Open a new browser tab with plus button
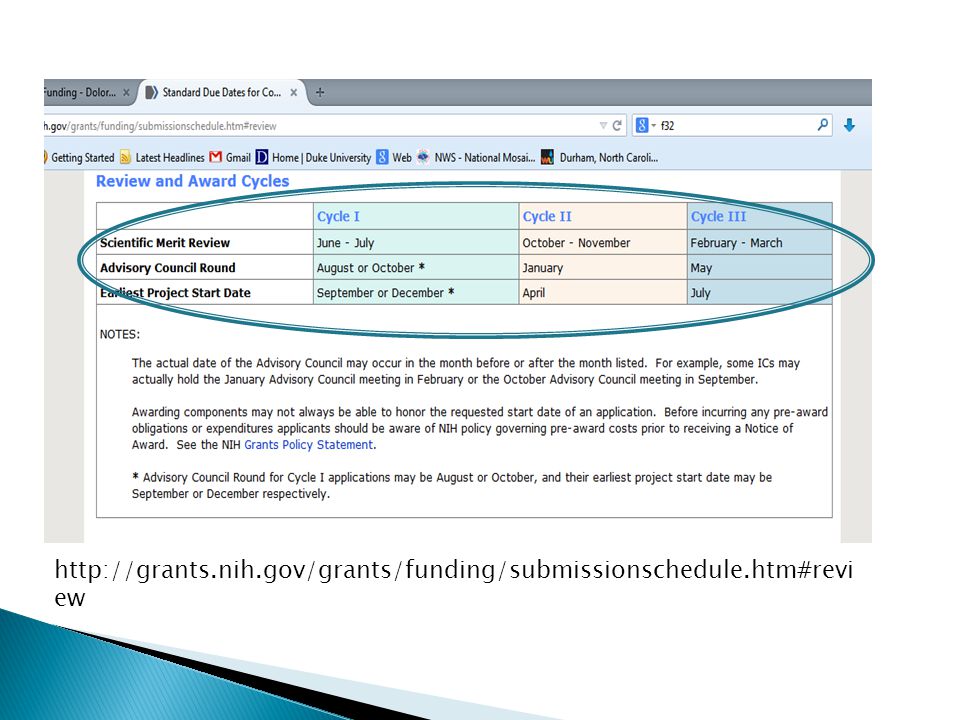 click(x=320, y=92)
